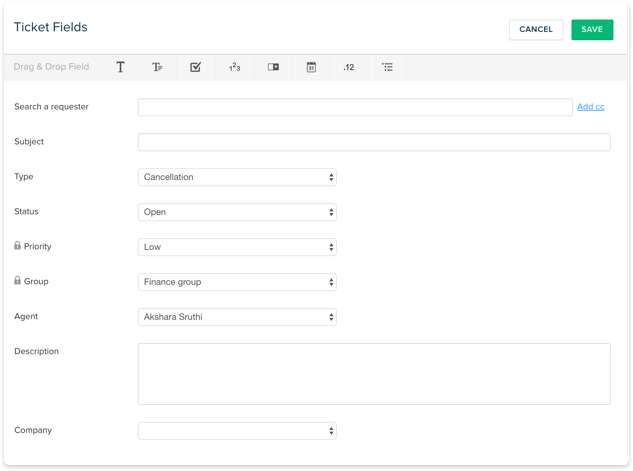Click the Search a requester label
Screen dimensions: 633x471
[x=51, y=107]
